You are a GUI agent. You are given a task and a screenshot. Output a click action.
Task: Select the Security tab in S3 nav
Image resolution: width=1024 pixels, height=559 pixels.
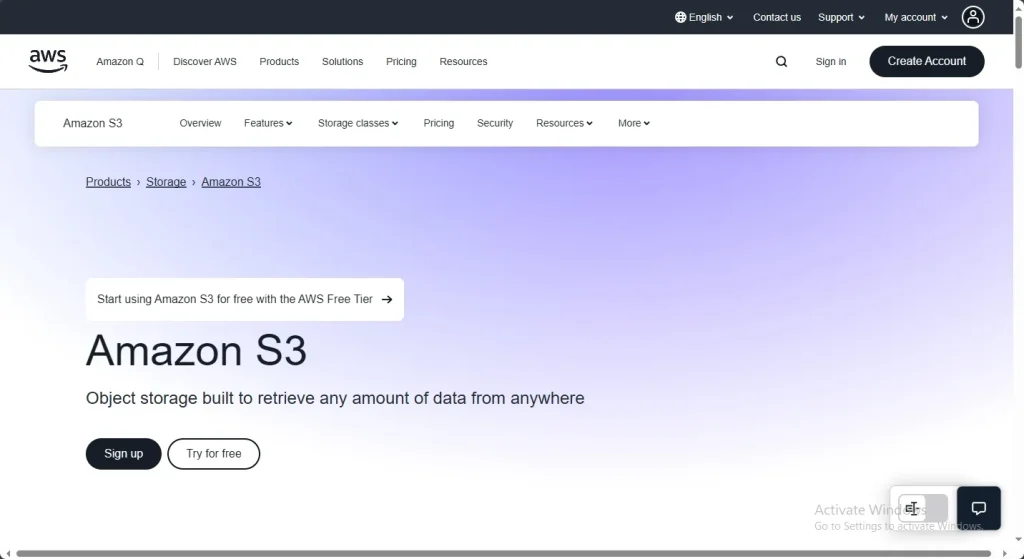click(x=495, y=123)
